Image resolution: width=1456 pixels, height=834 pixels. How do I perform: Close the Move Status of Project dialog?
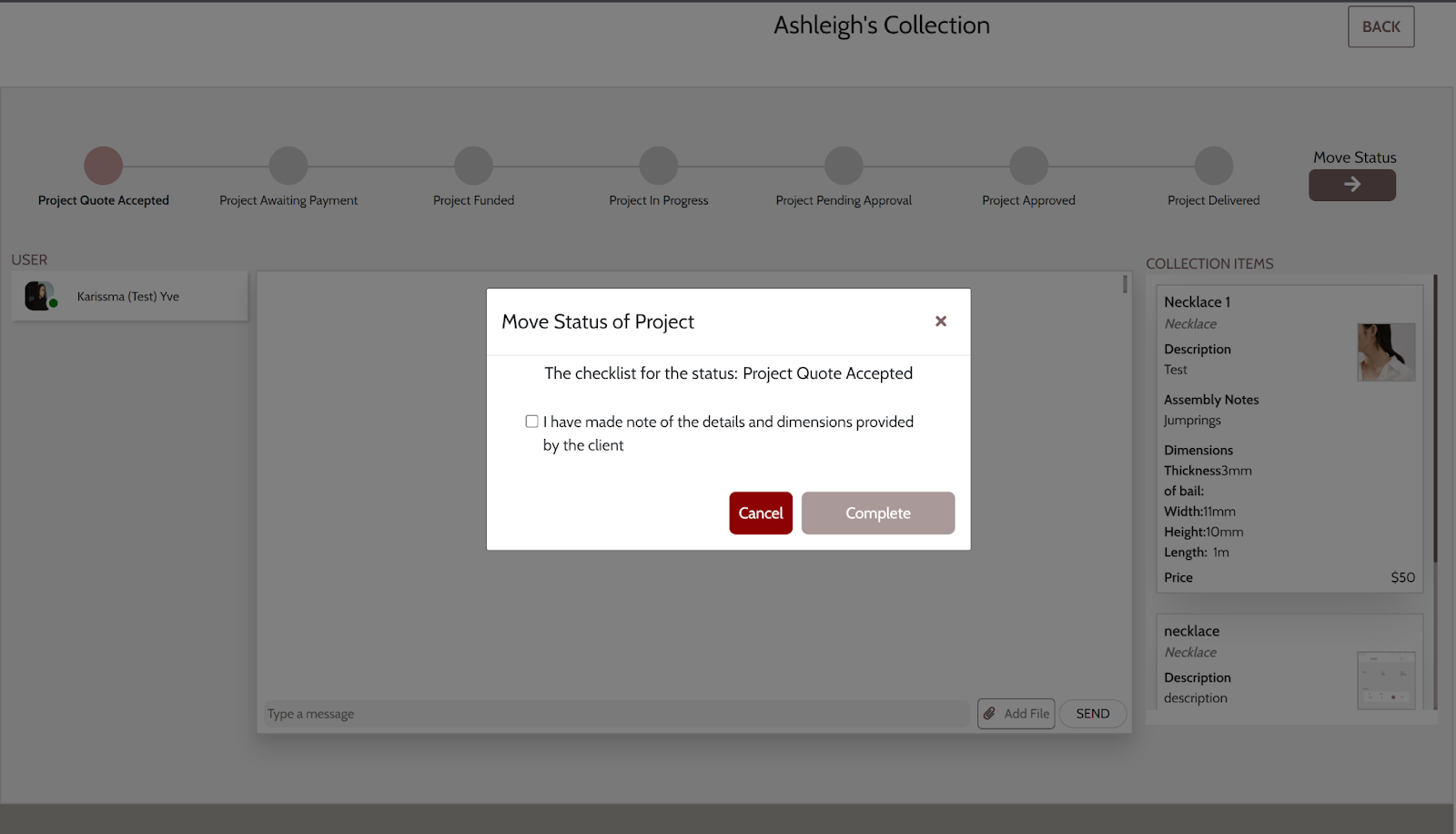[941, 321]
